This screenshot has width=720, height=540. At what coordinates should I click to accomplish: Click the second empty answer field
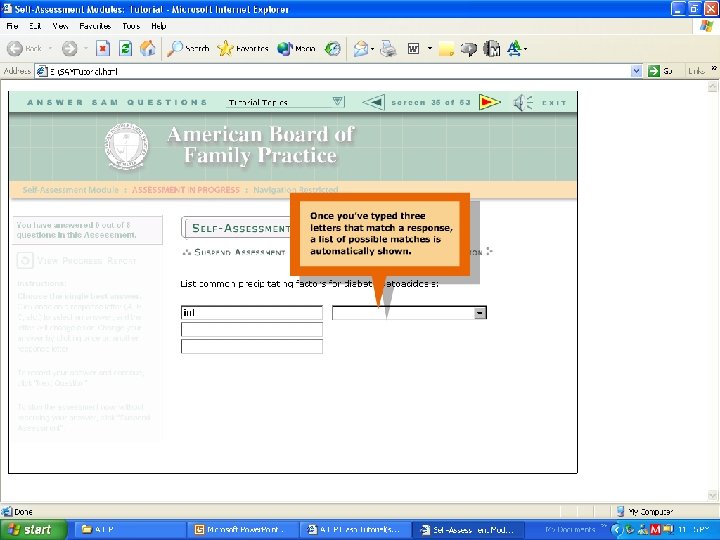coord(252,329)
